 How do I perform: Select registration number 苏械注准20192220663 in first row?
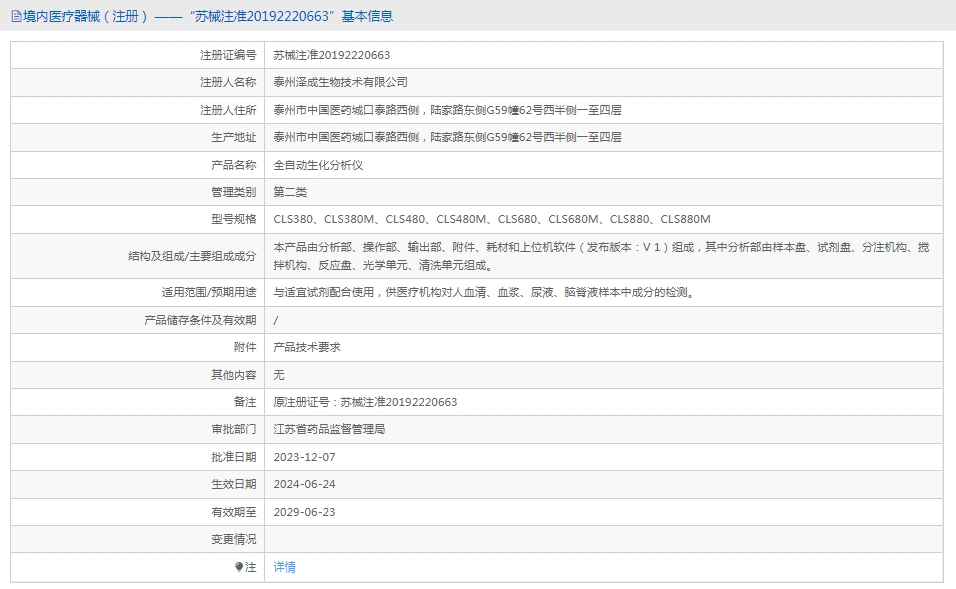coord(332,55)
